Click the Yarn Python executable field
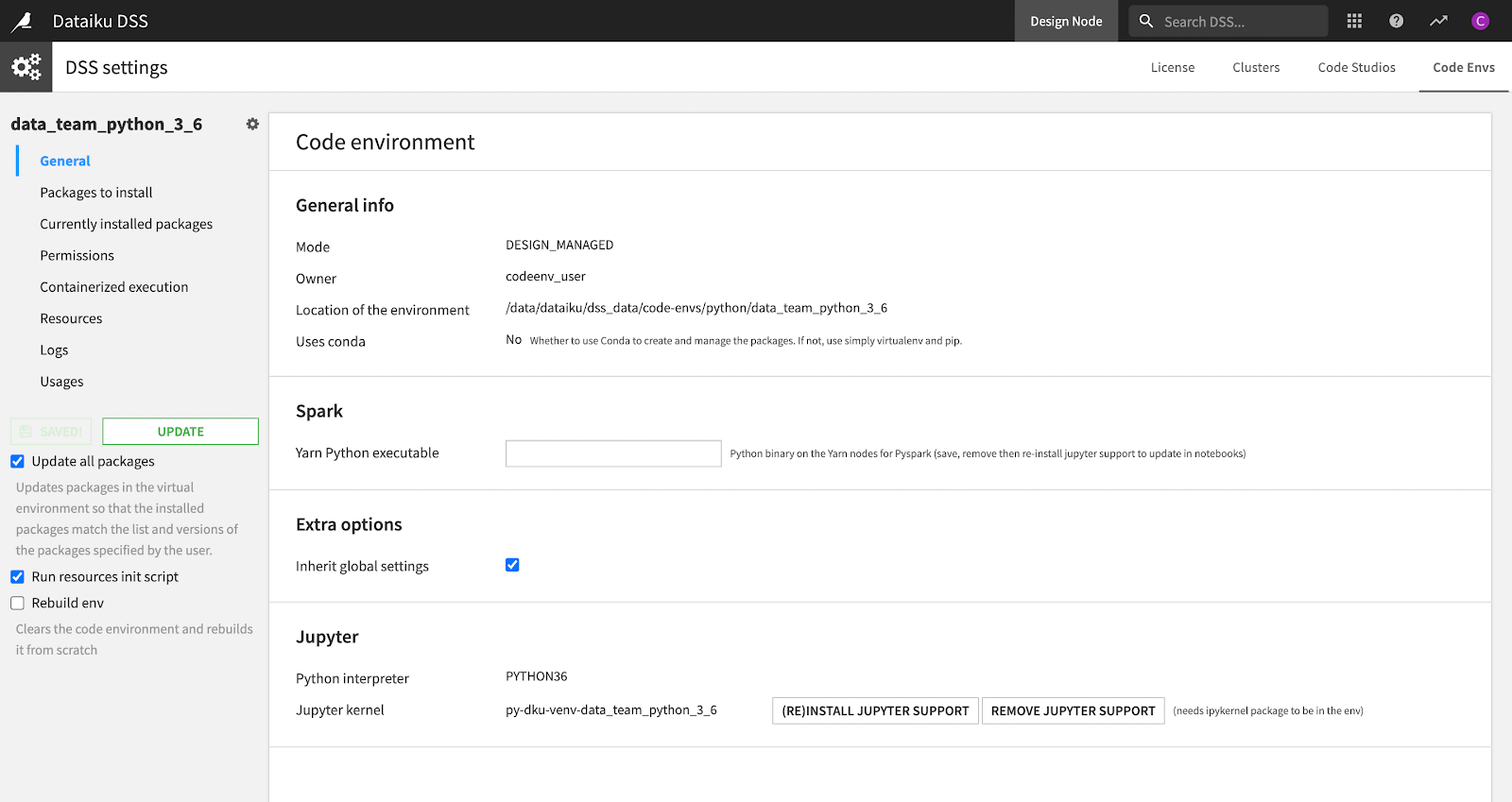The image size is (1512, 802). 613,453
